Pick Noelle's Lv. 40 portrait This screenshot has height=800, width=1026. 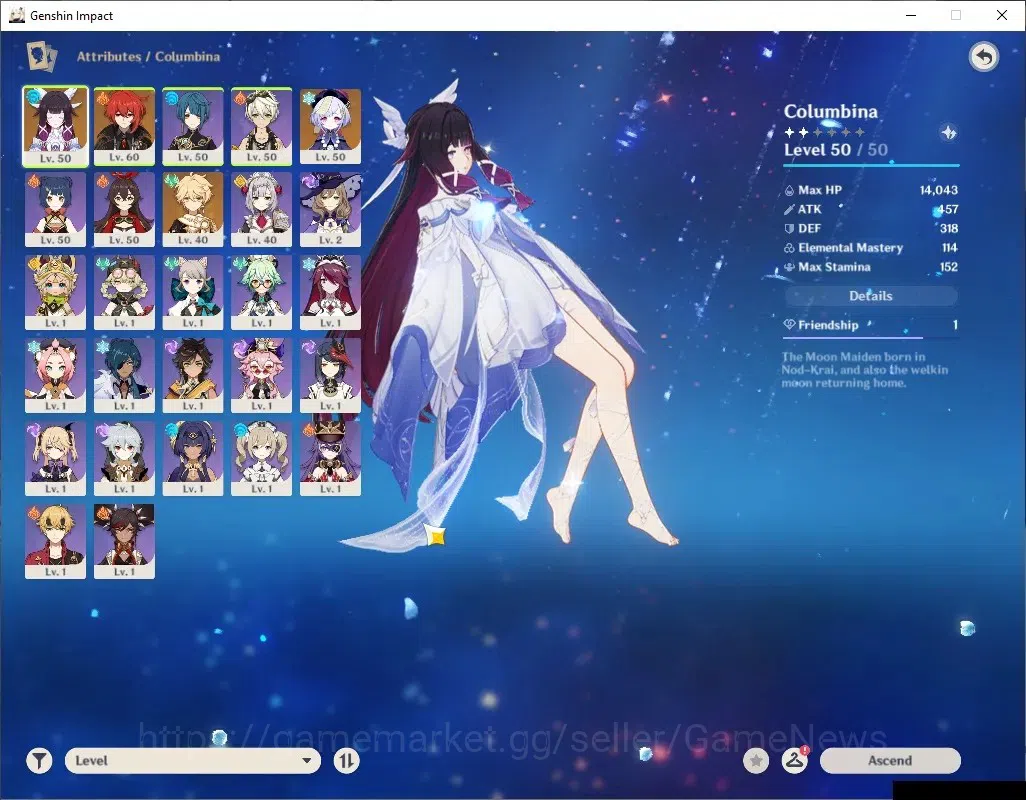(x=262, y=209)
